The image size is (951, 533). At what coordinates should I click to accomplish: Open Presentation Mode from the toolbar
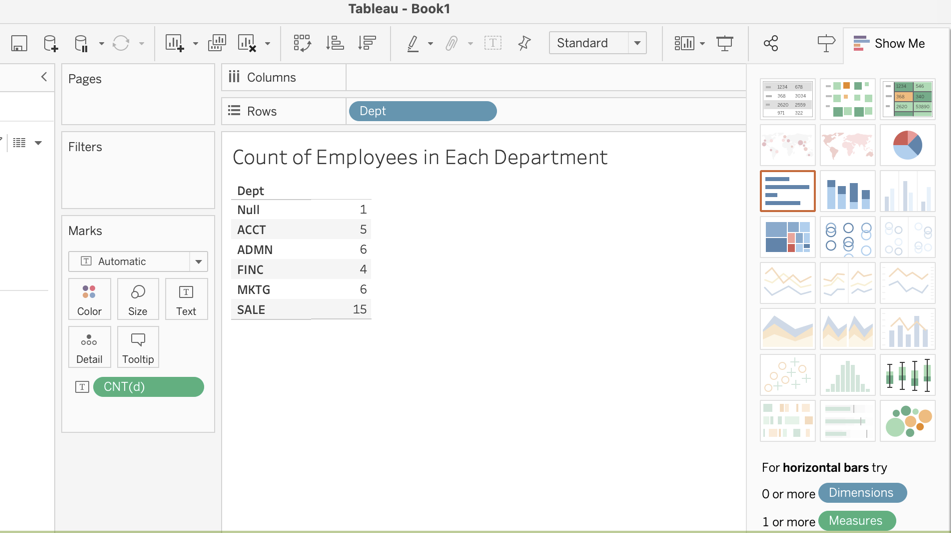click(x=725, y=43)
